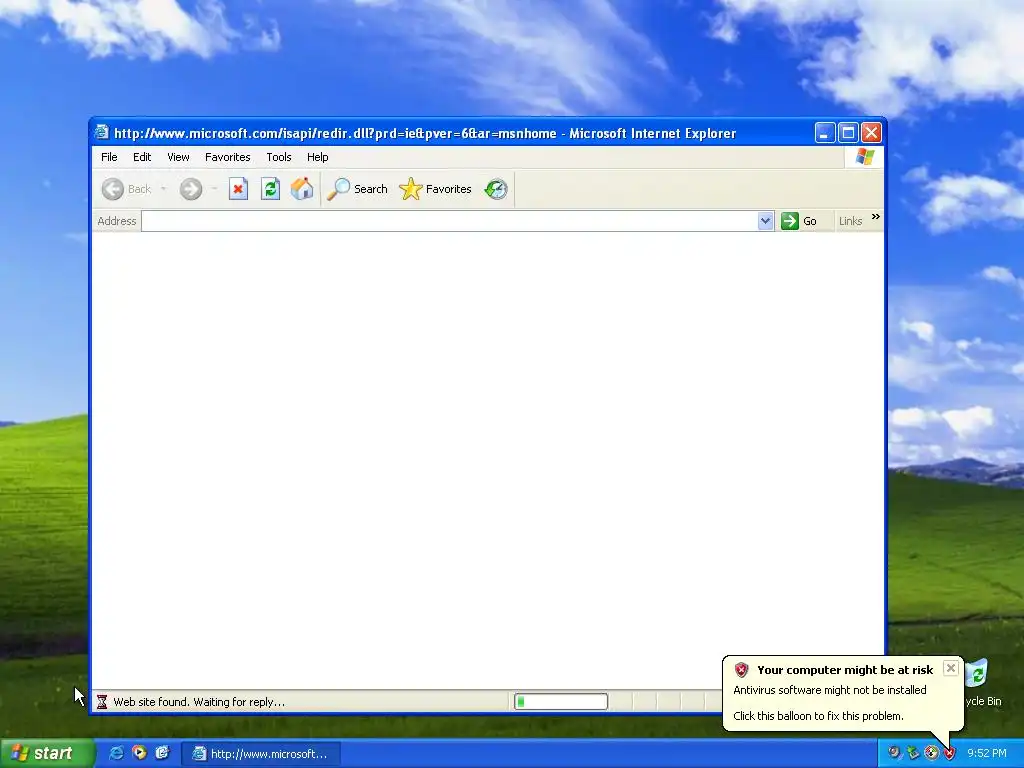
Task: Open the Forward button history dropdown arrow
Action: (214, 189)
